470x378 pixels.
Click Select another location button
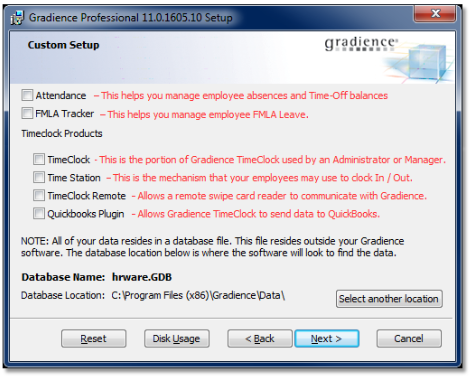tap(389, 299)
